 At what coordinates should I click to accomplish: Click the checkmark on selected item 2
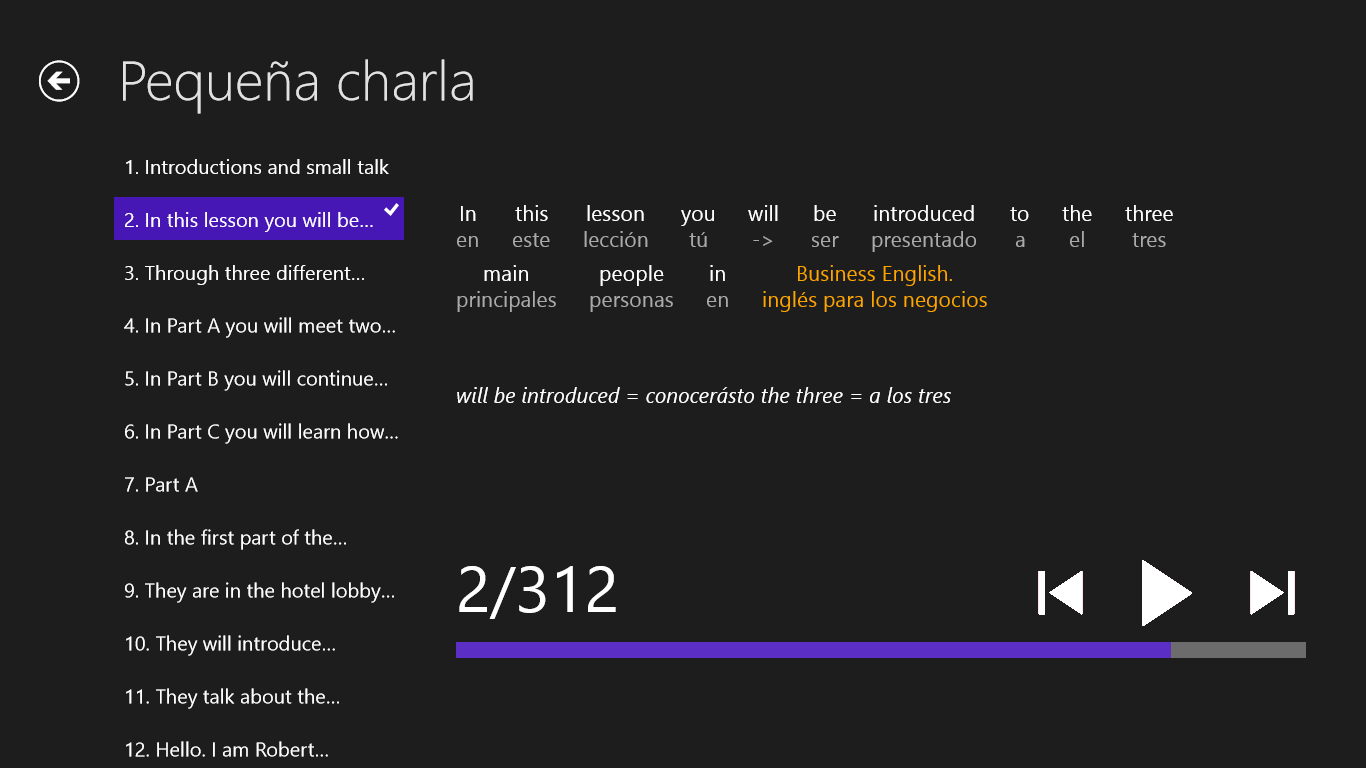(x=392, y=210)
